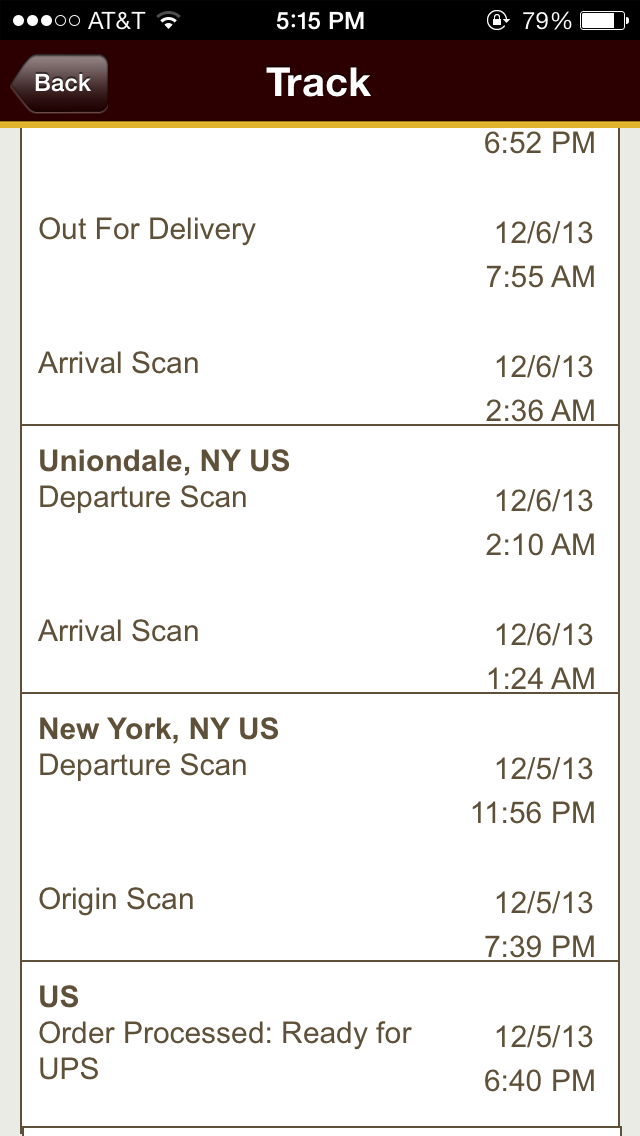
Task: Tap the Wi-Fi status icon
Action: 168,20
